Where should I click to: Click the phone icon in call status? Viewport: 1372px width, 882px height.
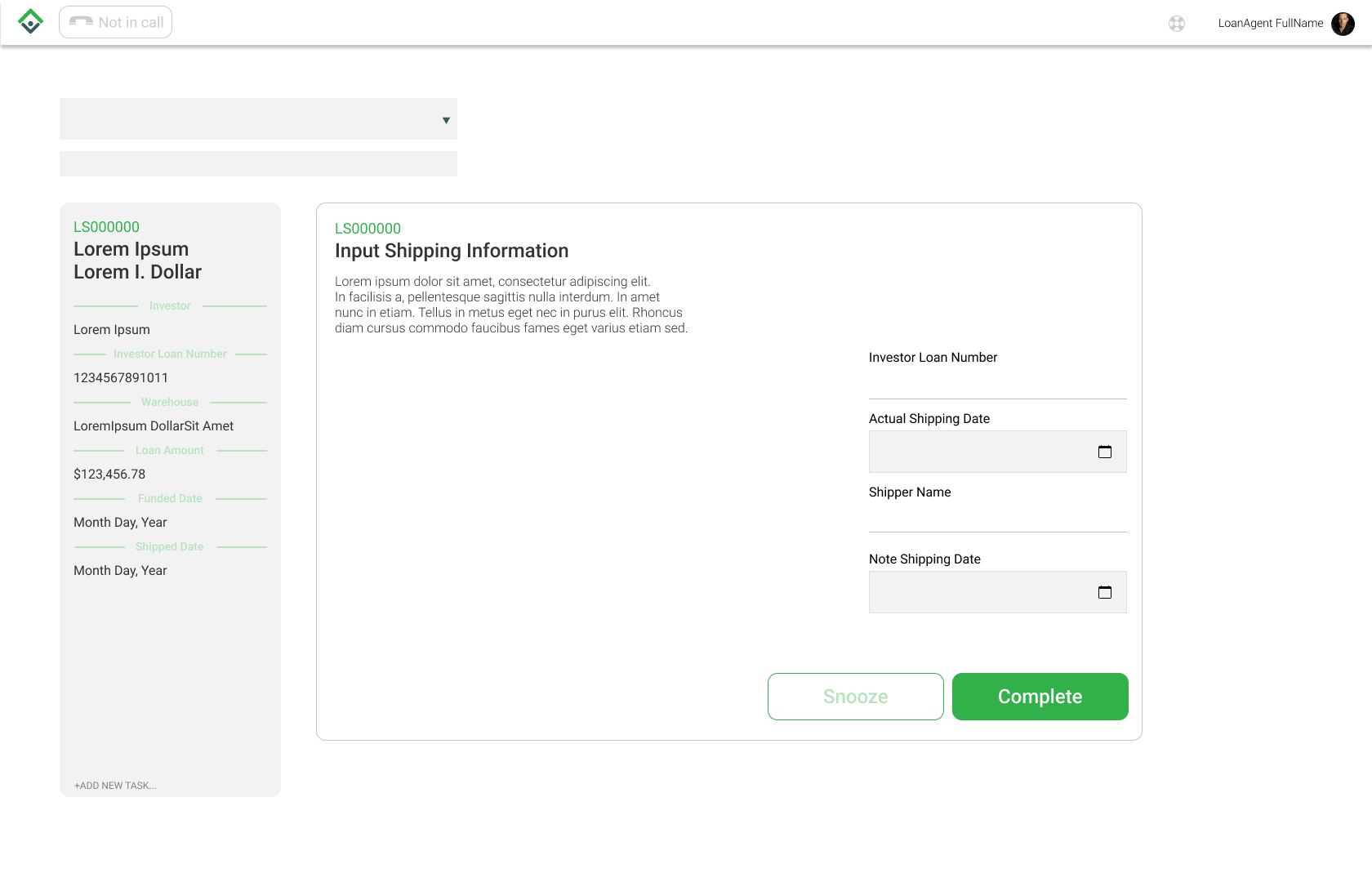pos(81,22)
